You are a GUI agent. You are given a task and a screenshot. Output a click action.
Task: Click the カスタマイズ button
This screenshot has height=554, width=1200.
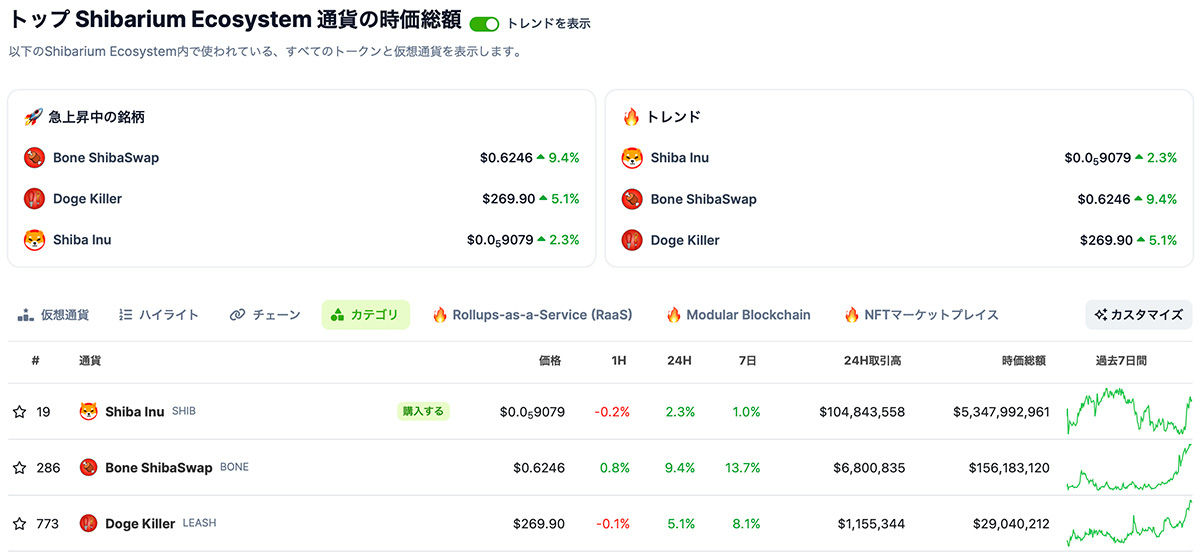(x=1139, y=315)
